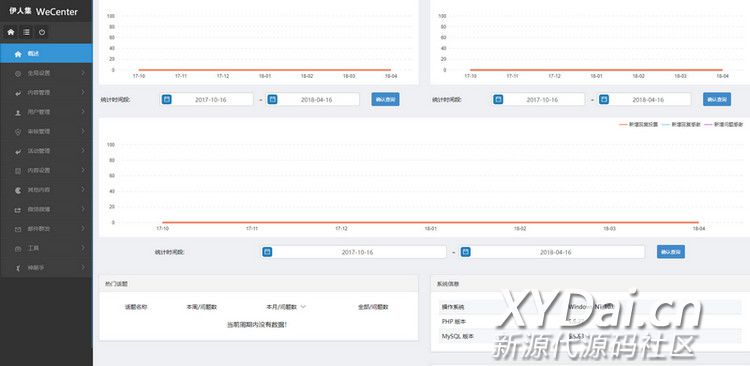The width and height of the screenshot is (750, 366).
Task: Open the 本月/问题数 column dropdown arrow
Action: coord(303,307)
